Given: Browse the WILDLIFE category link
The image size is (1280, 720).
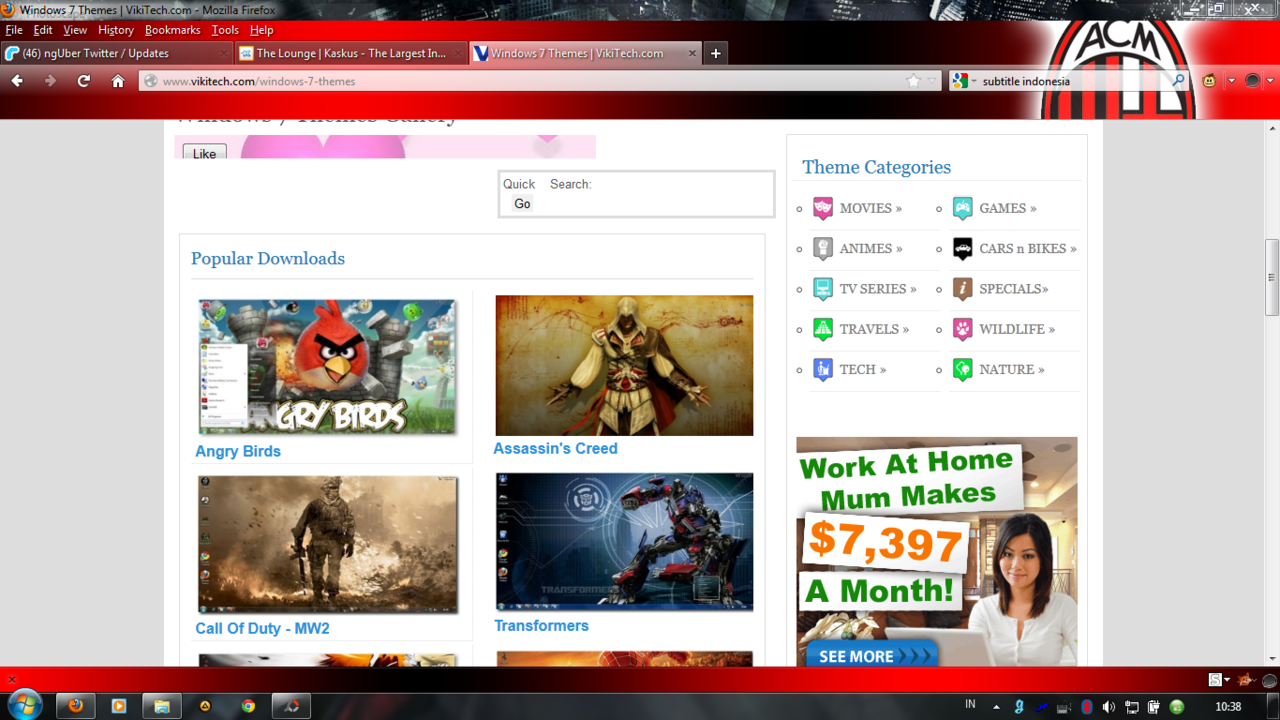Looking at the screenshot, I should 1017,329.
